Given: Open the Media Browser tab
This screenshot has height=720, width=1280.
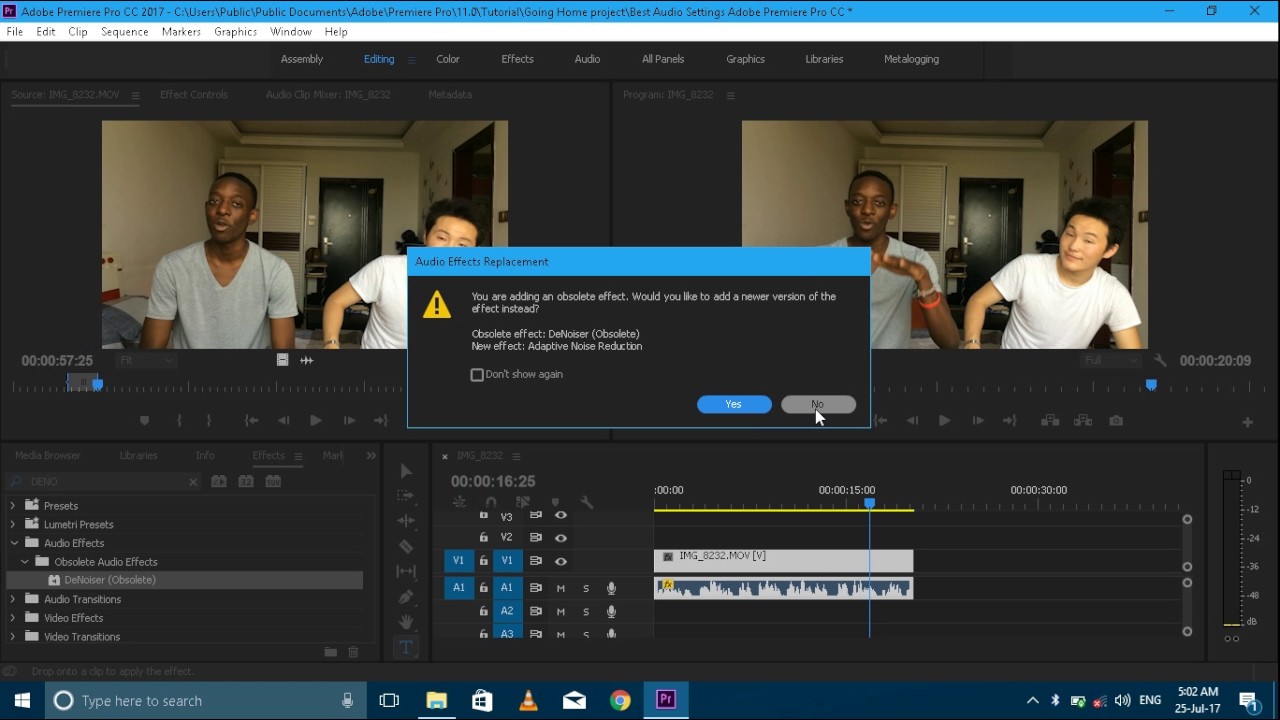Looking at the screenshot, I should [x=47, y=456].
